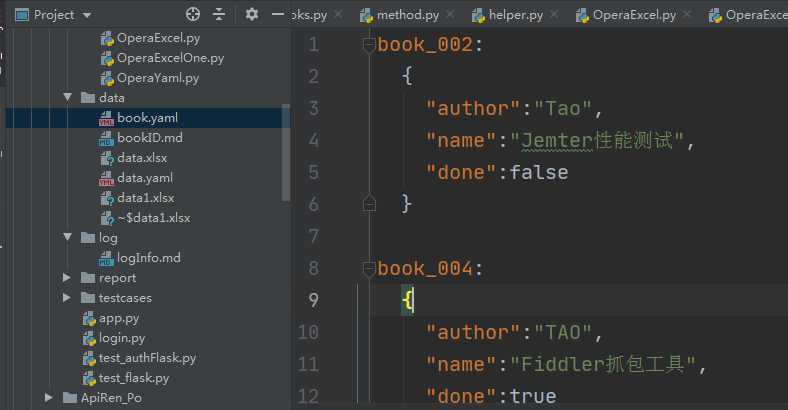Click the "TAO" author value on line 10
Viewport: 788px width, 410px height.
(563, 332)
